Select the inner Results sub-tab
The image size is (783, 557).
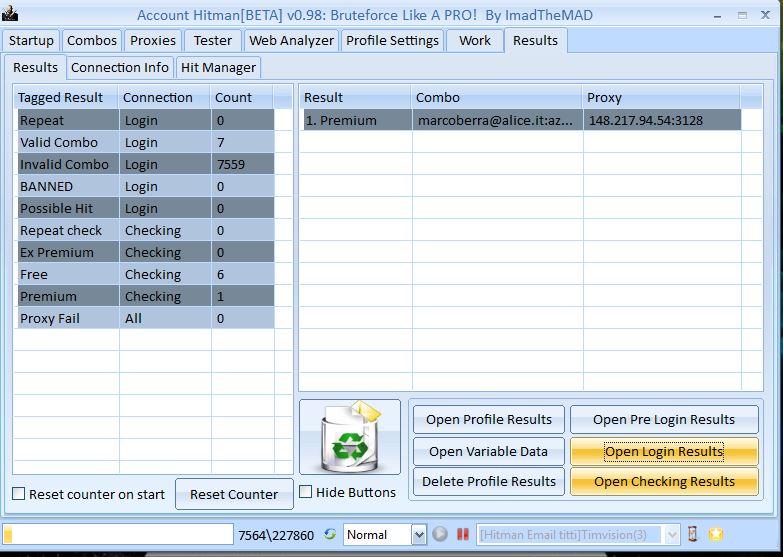tap(35, 67)
